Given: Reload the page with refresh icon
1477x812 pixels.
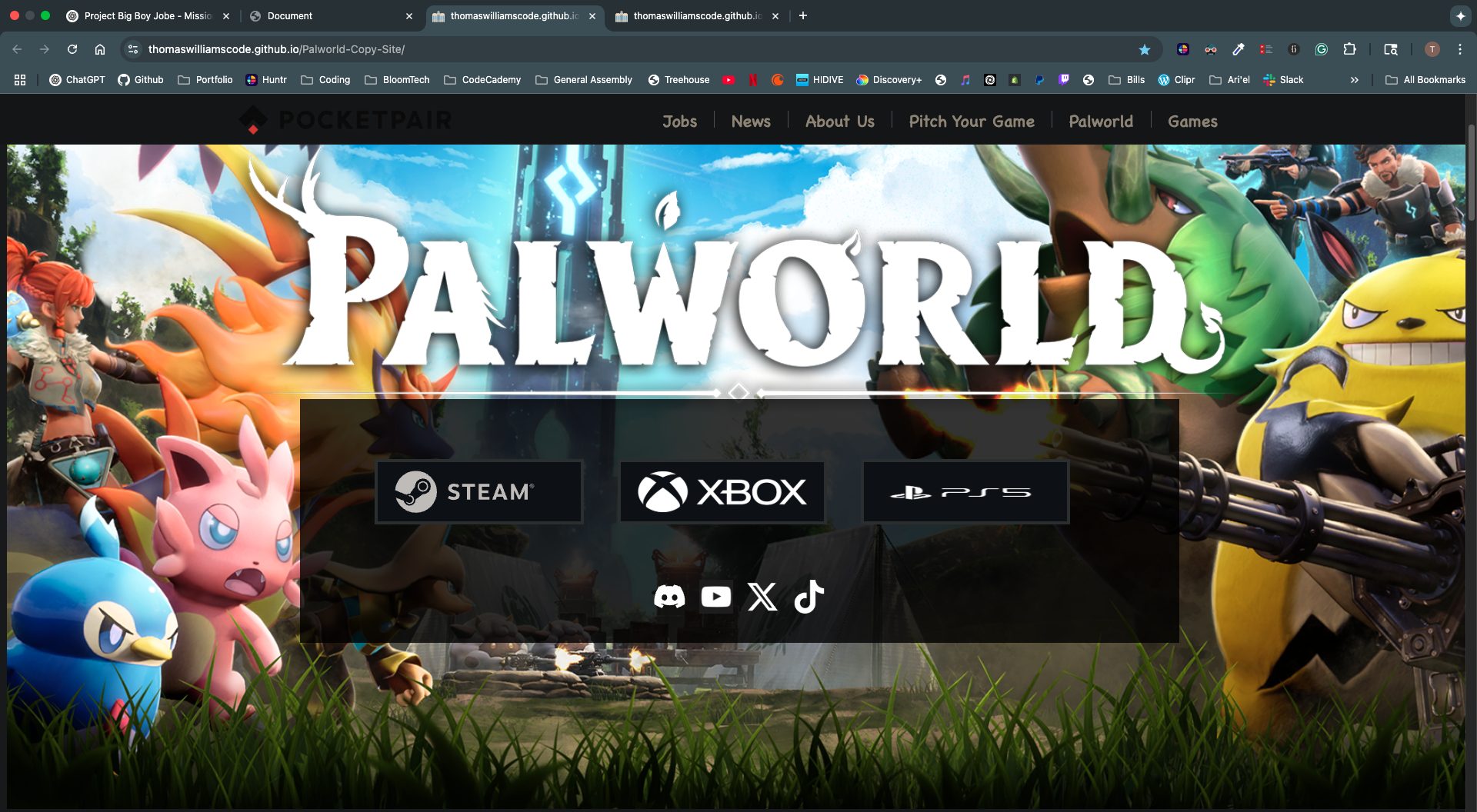Looking at the screenshot, I should [x=72, y=49].
